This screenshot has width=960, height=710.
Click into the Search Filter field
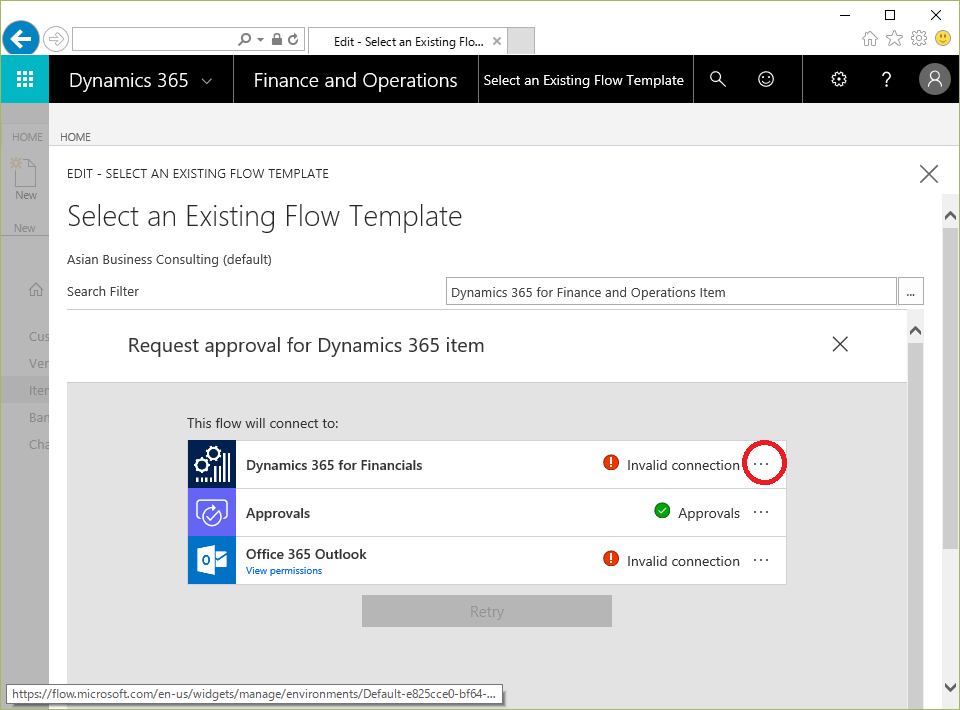(670, 292)
